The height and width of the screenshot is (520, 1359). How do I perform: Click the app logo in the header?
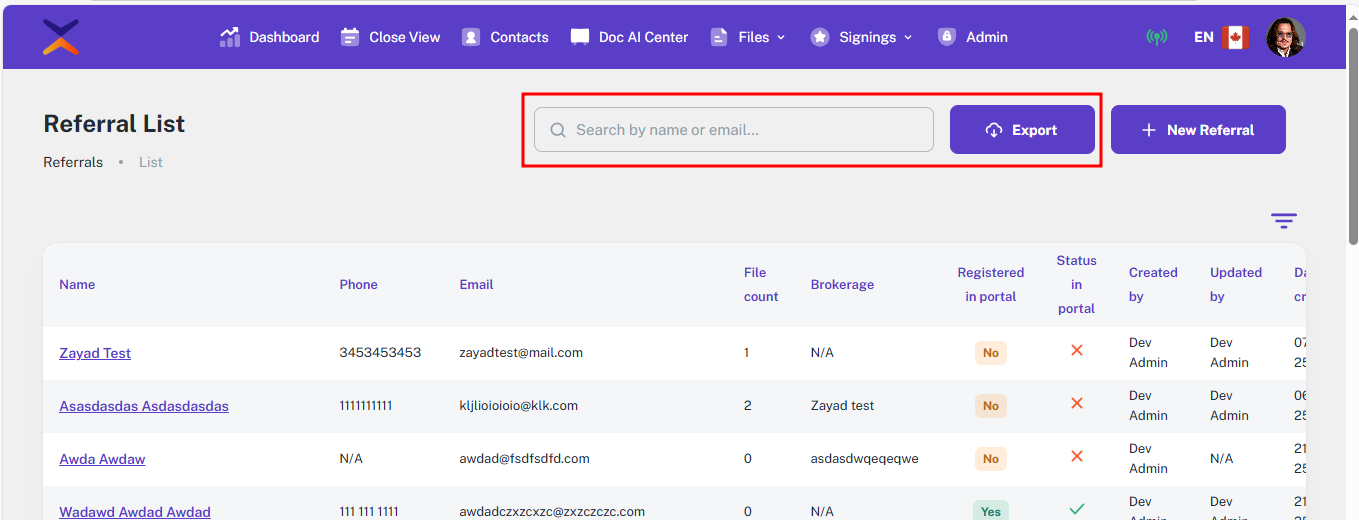61,37
